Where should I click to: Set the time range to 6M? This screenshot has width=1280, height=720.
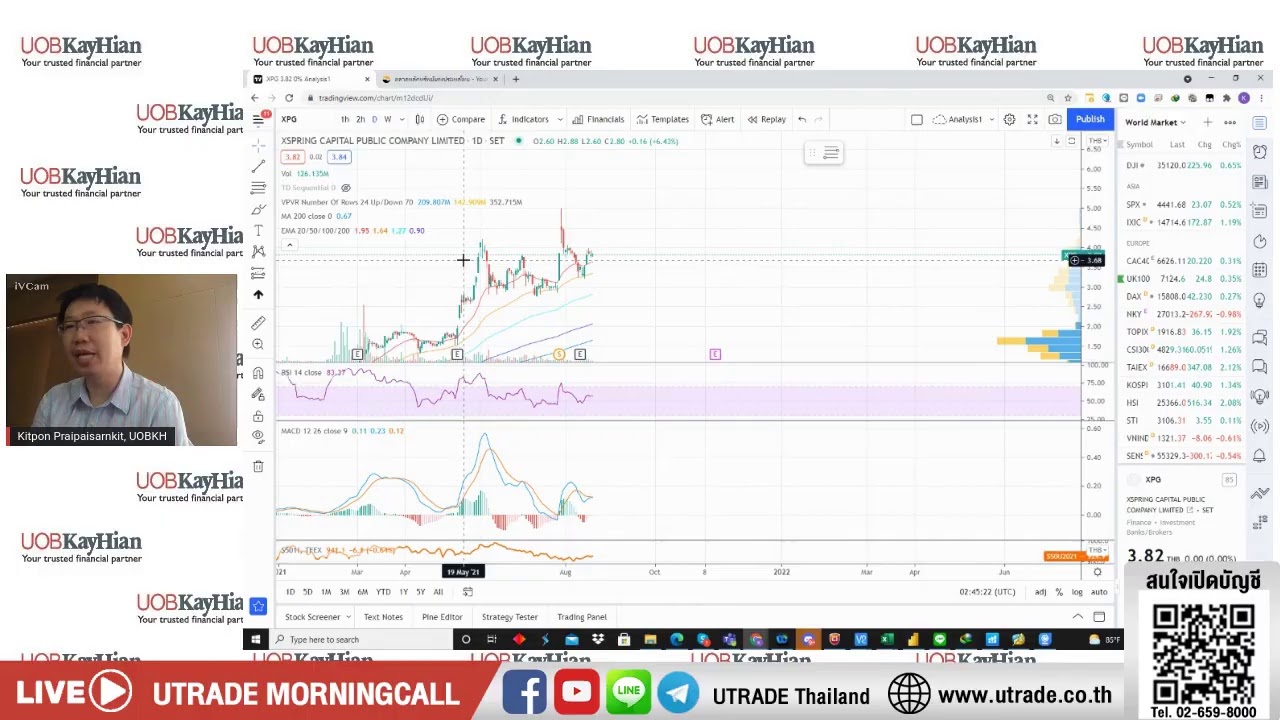pyautogui.click(x=362, y=592)
